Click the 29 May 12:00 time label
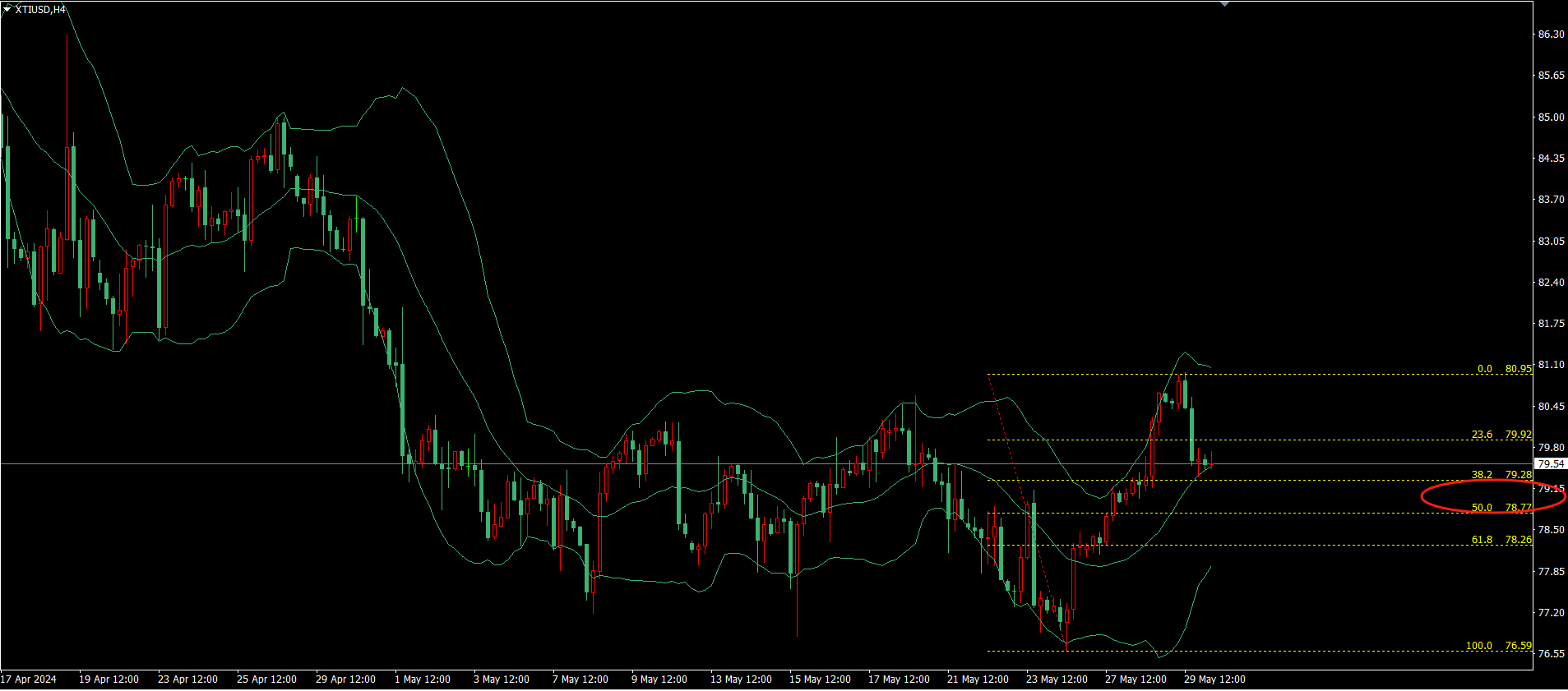Viewport: 1568px width, 691px height. (x=1214, y=679)
